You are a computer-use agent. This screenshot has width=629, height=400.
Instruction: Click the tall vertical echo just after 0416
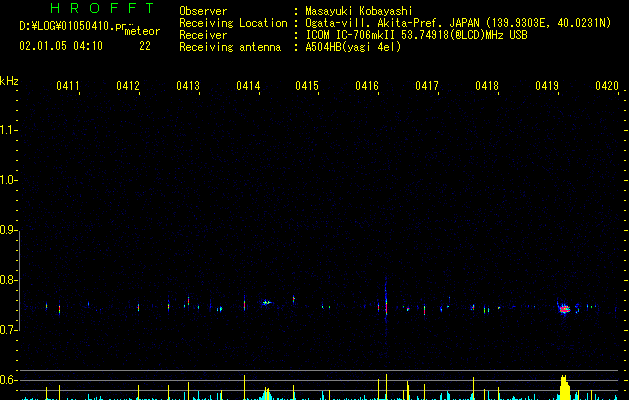tap(386, 300)
